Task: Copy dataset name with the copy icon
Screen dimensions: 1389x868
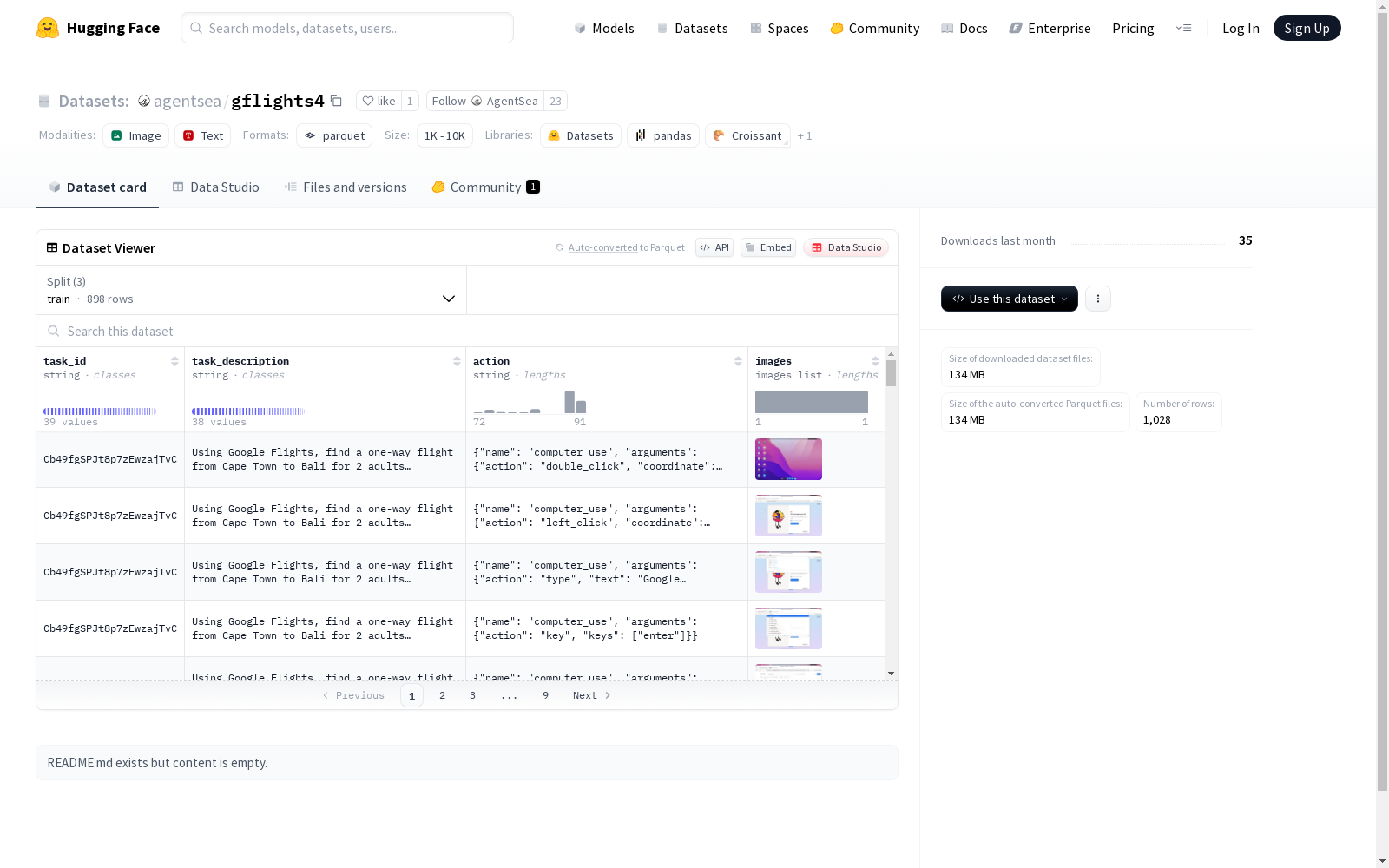Action: 336,101
